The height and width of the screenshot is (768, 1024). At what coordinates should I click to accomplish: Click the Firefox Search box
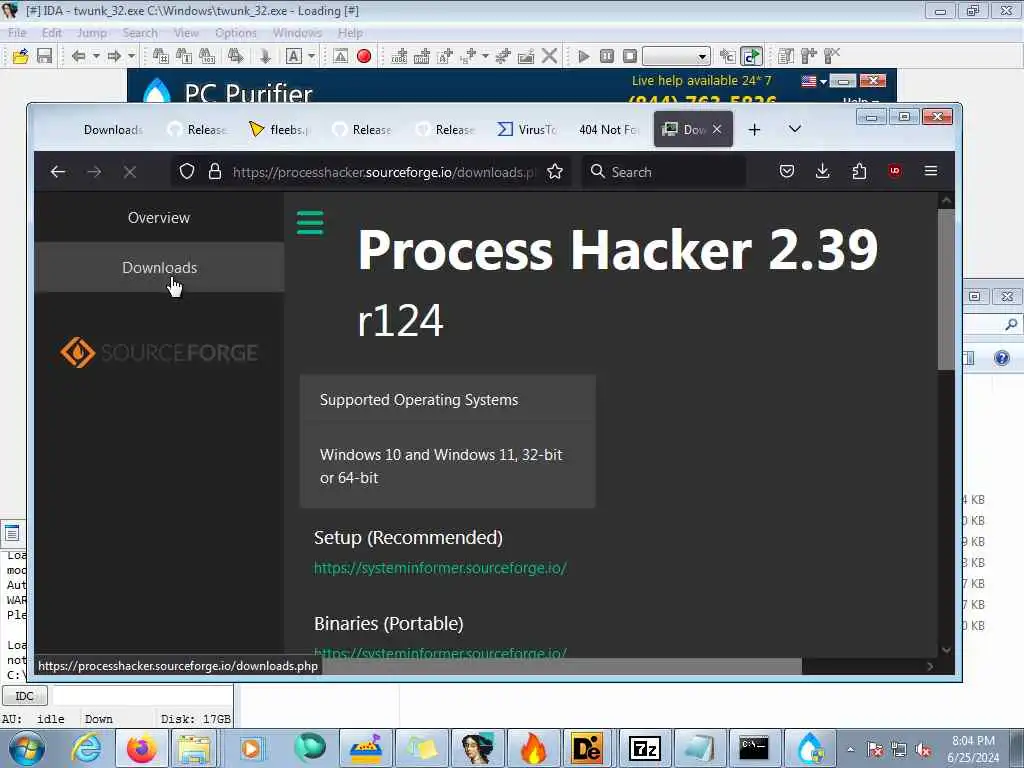[x=664, y=172]
